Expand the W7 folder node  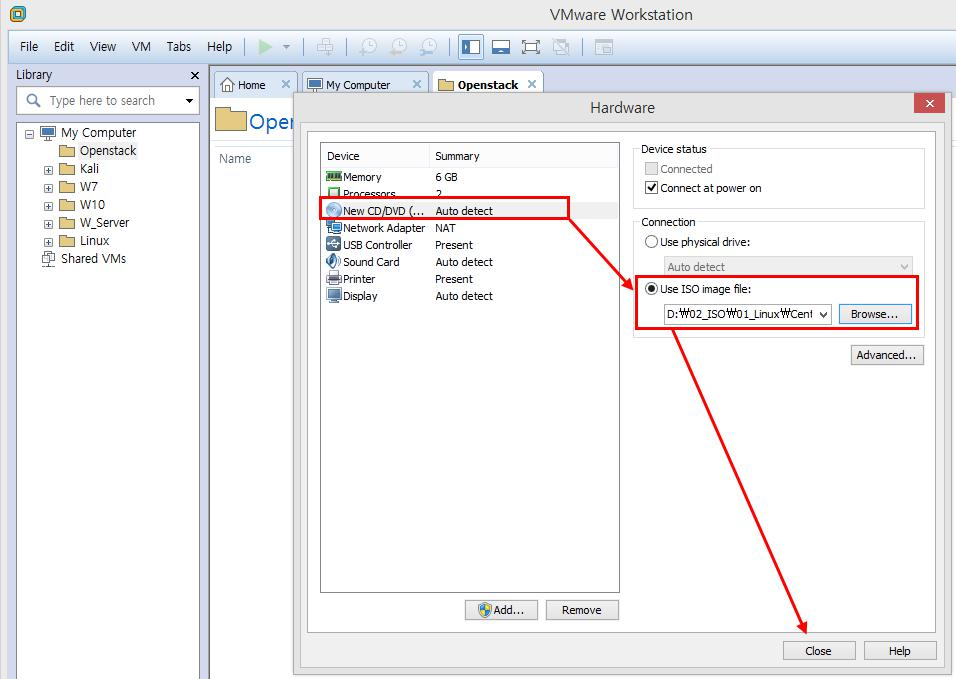(x=48, y=188)
